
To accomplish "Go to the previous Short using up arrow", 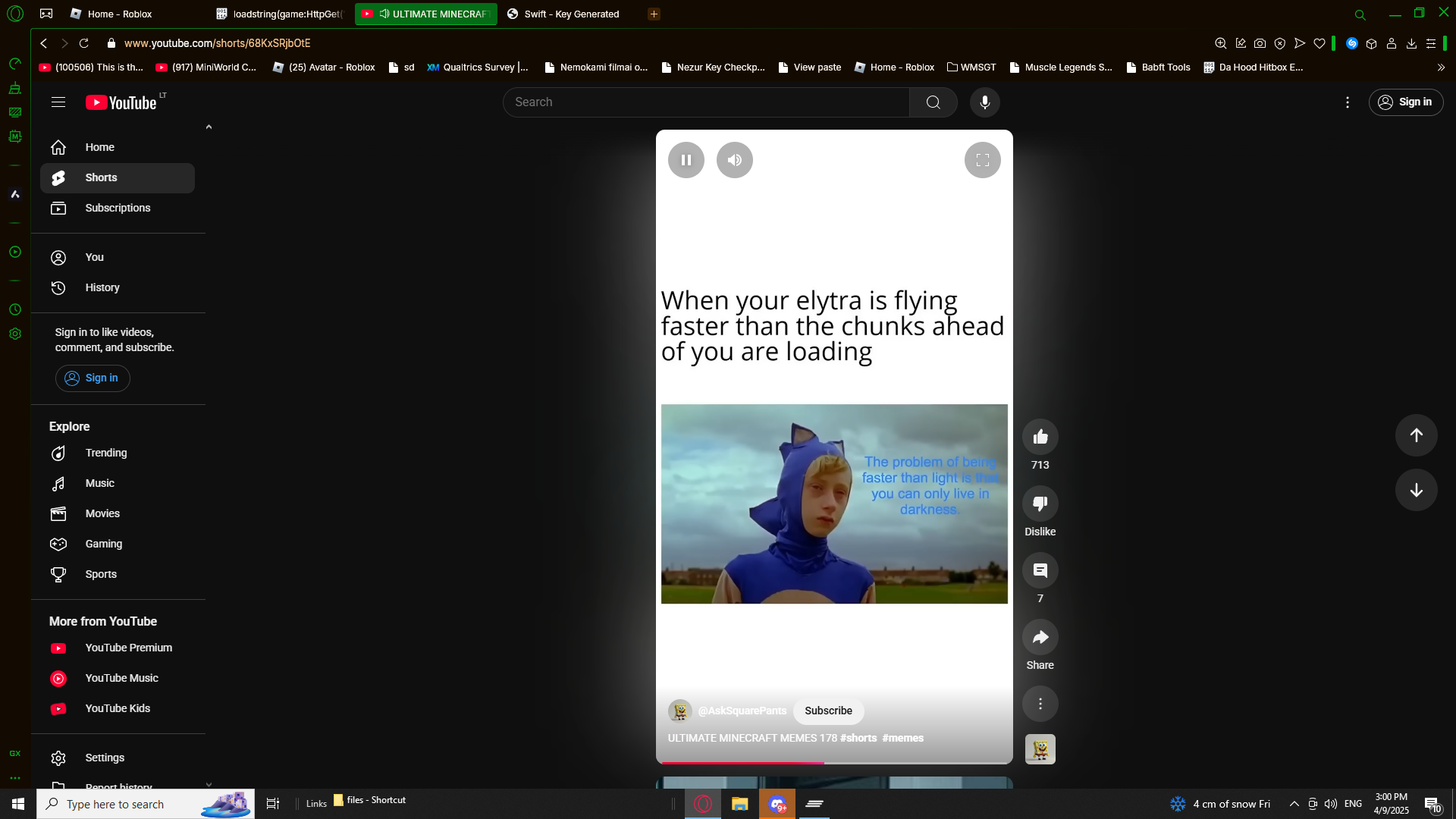I will coord(1416,435).
